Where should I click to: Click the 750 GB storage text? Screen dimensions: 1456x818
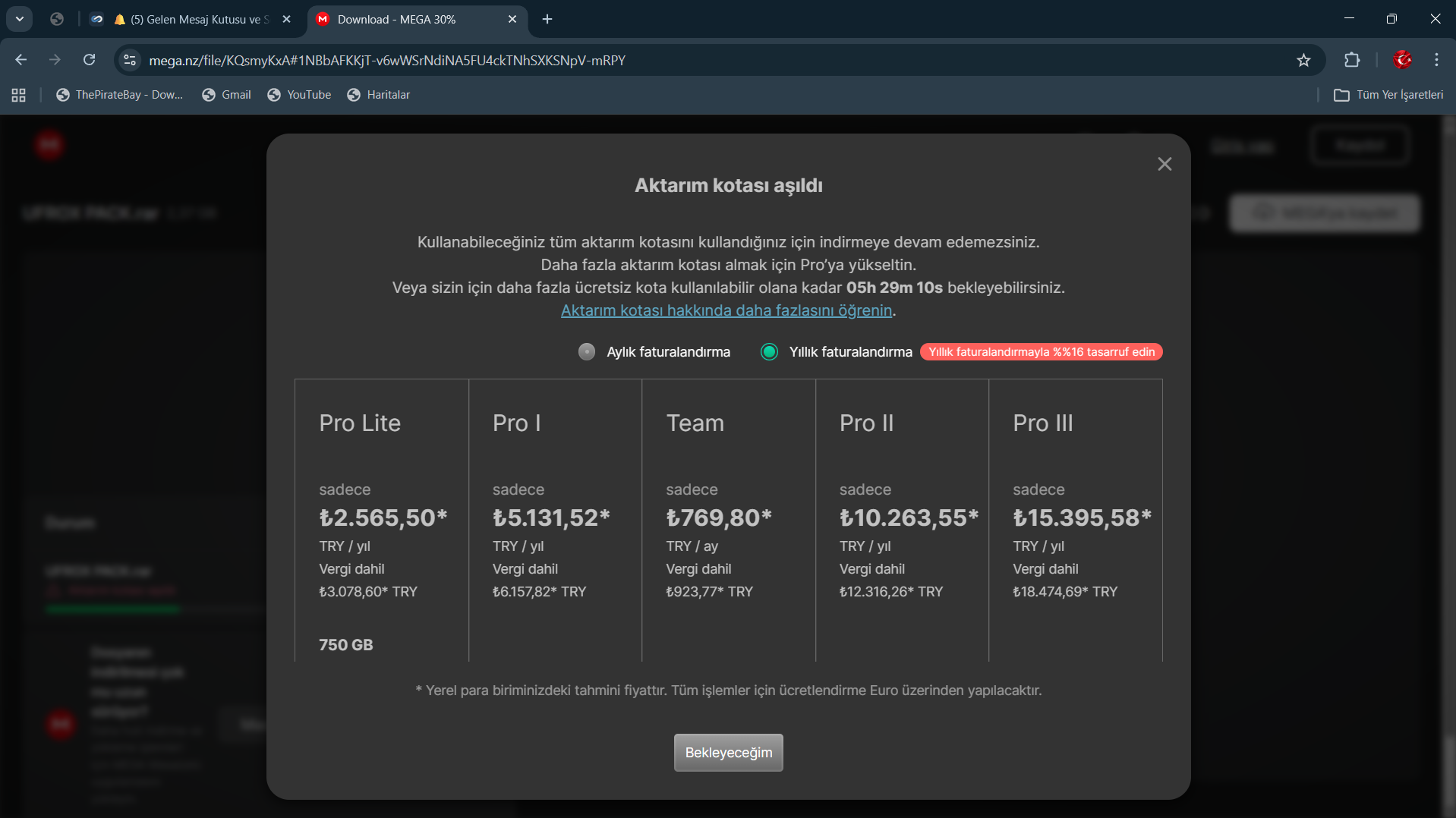coord(346,645)
